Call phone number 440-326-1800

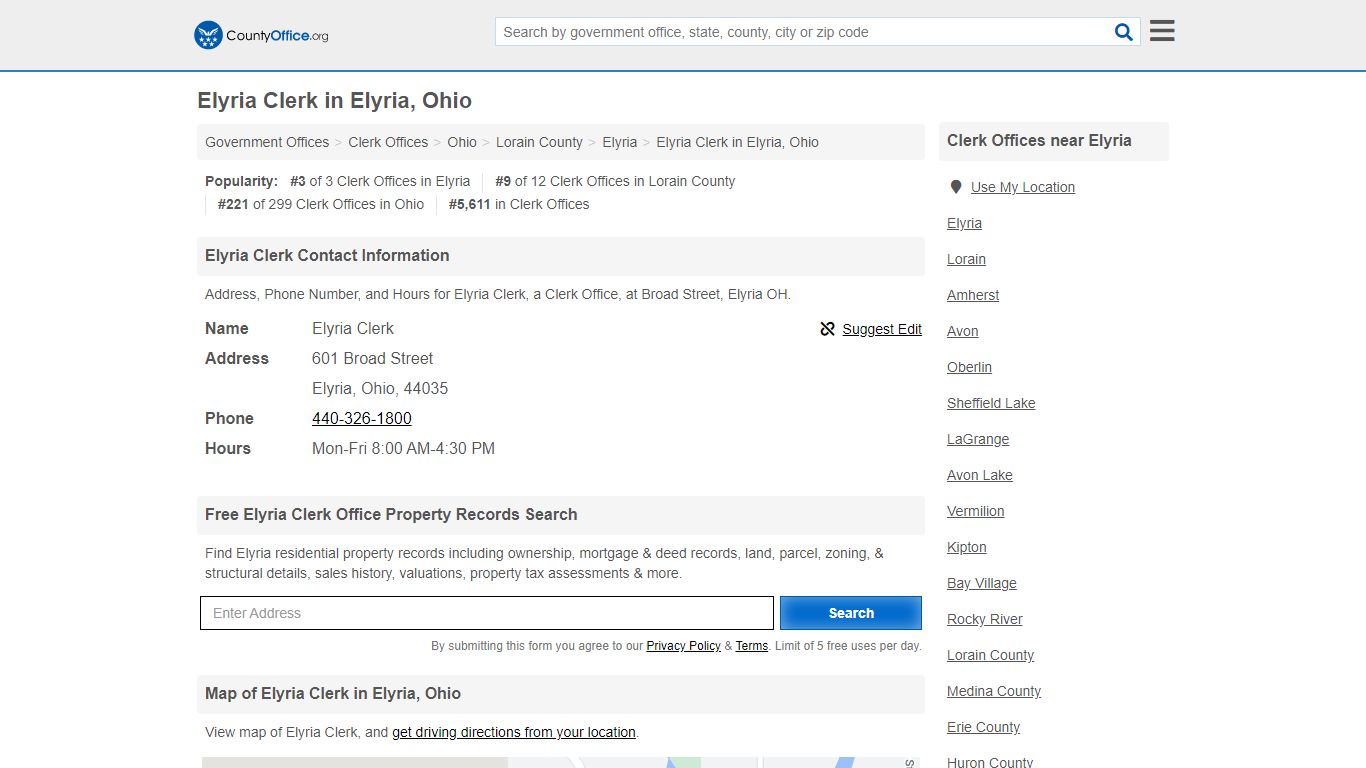[x=362, y=418]
